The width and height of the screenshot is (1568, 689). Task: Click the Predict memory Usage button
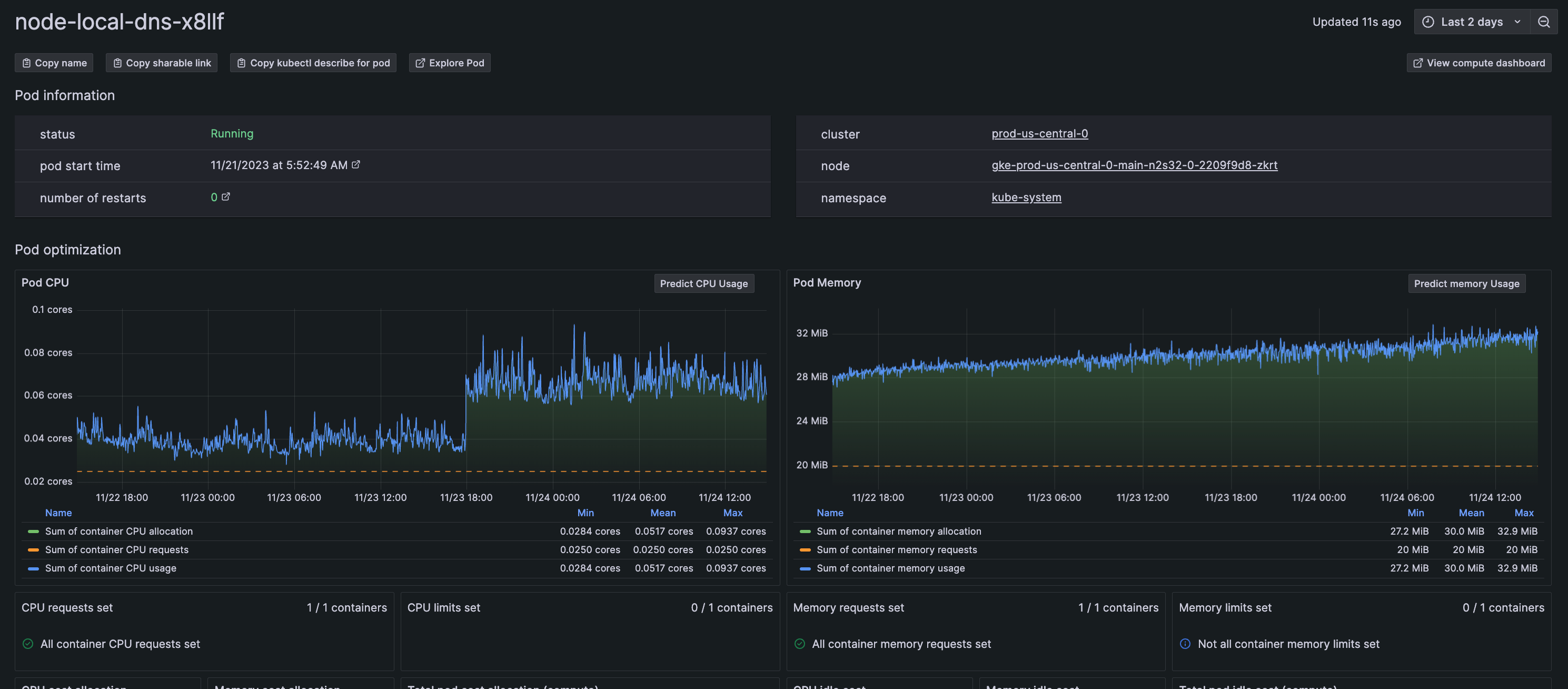pyautogui.click(x=1466, y=283)
